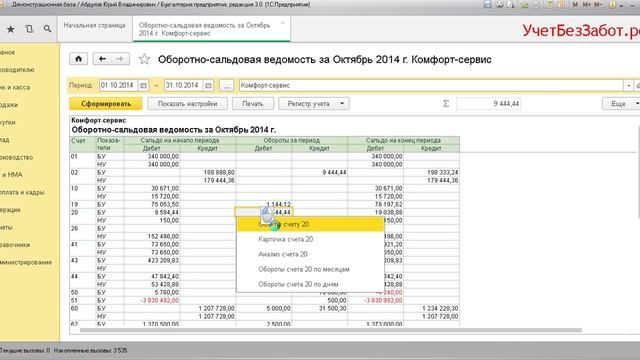Open the ОС и НМА sidebar section
The image size is (640, 360).
[x=11, y=175]
